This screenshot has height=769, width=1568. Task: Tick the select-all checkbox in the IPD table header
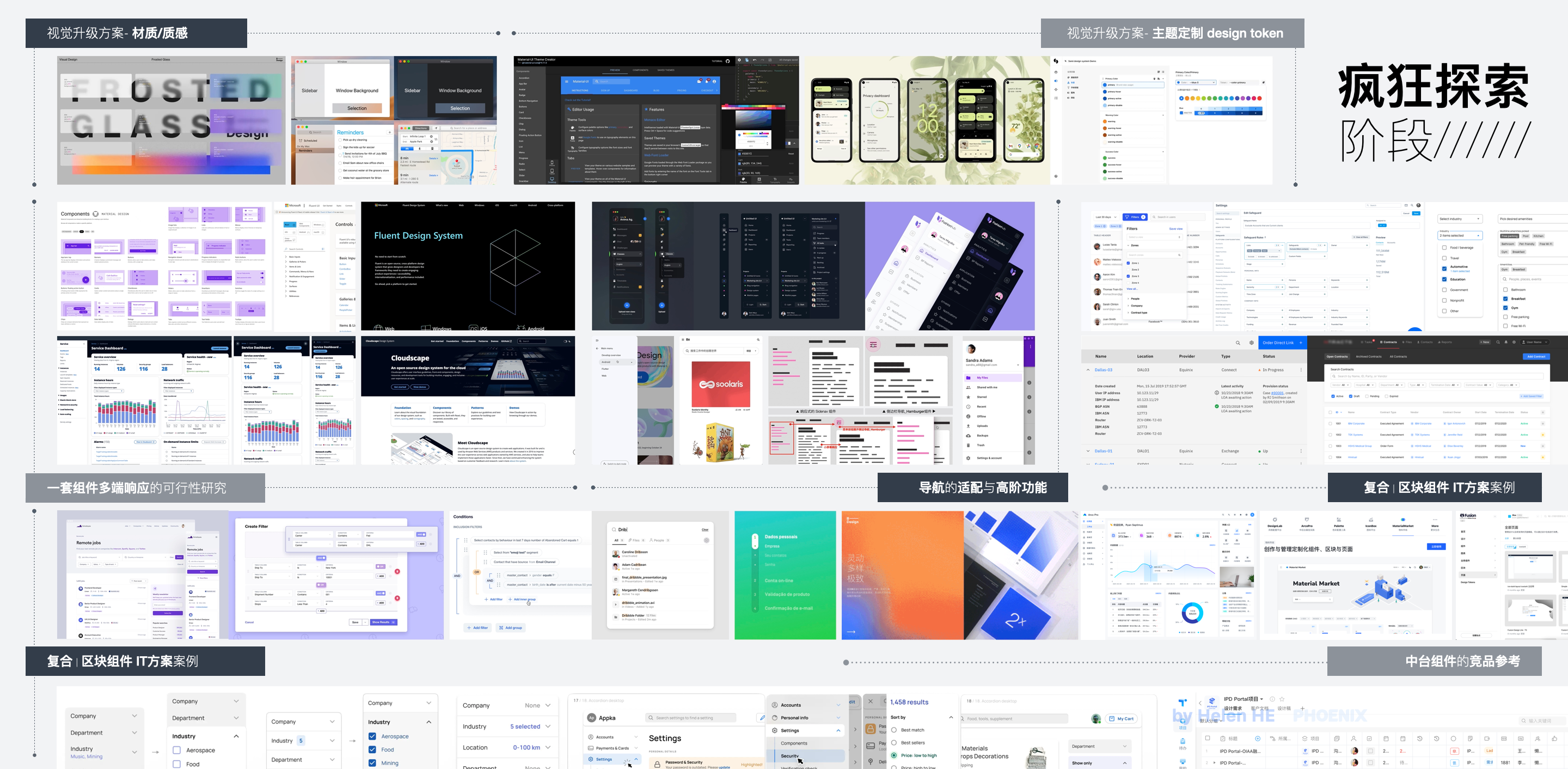(1208, 739)
